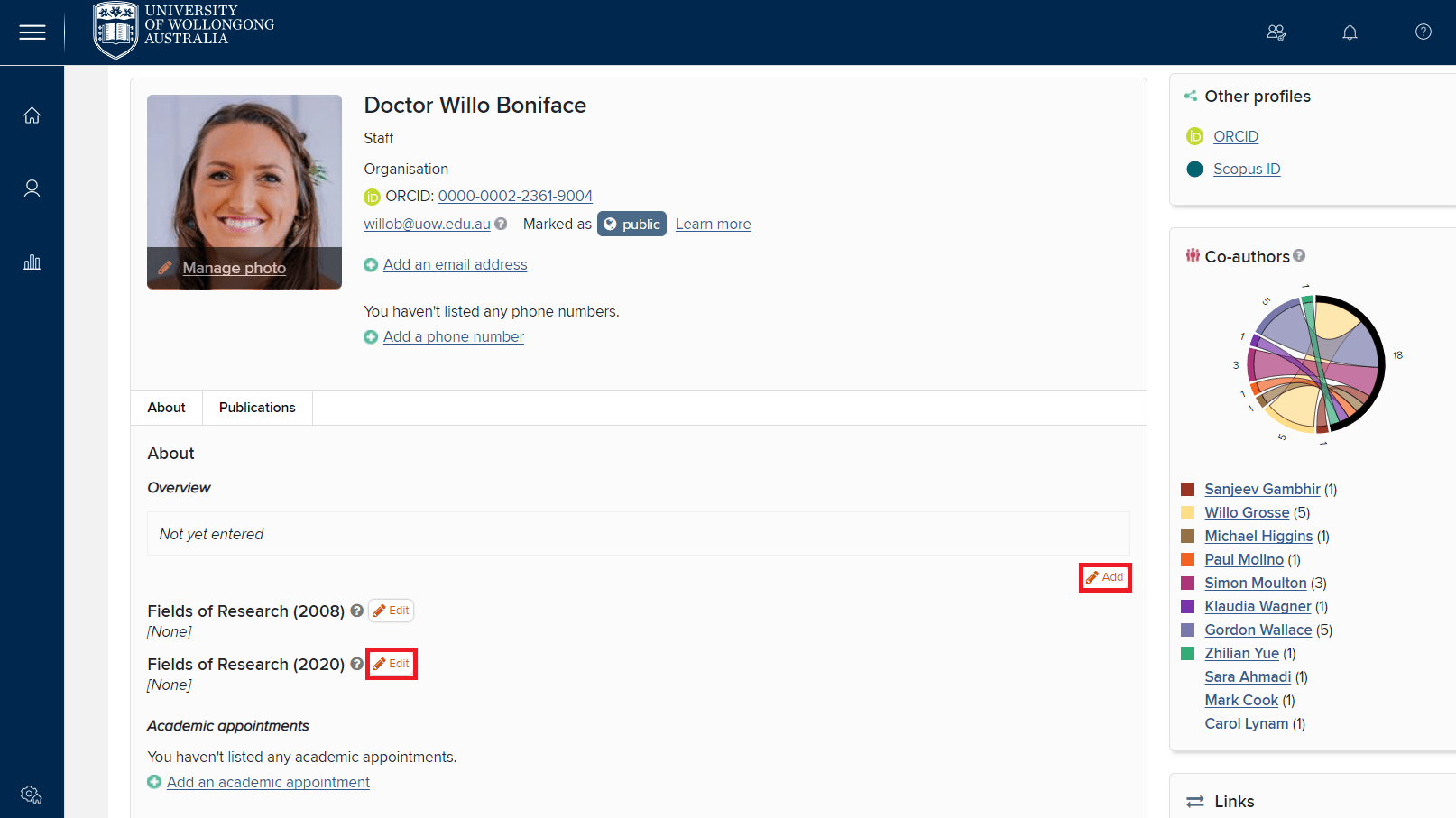Click the Scopus ID circle icon

pyautogui.click(x=1194, y=169)
